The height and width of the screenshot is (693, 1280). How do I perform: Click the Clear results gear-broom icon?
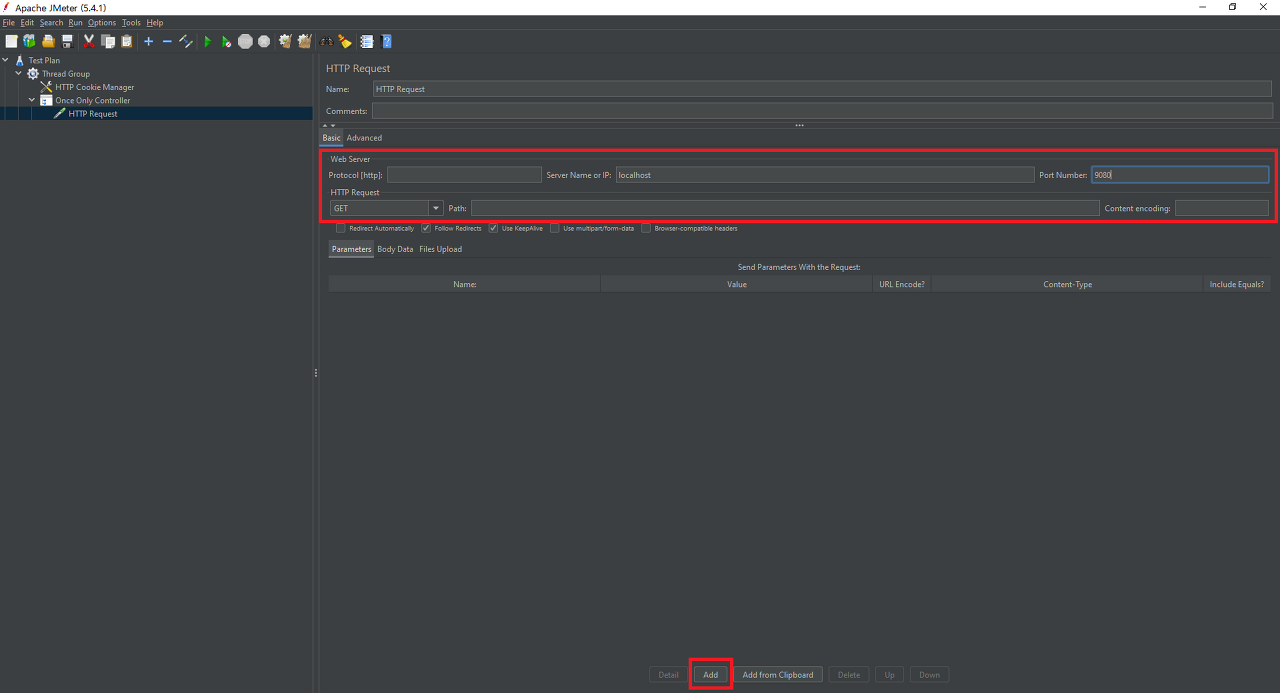tap(285, 41)
